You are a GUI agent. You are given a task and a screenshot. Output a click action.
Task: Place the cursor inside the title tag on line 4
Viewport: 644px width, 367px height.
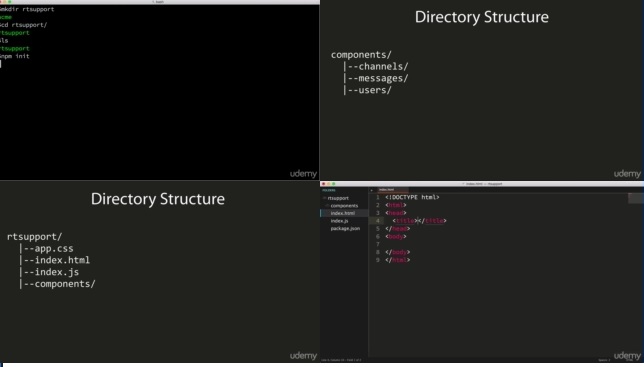click(418, 221)
